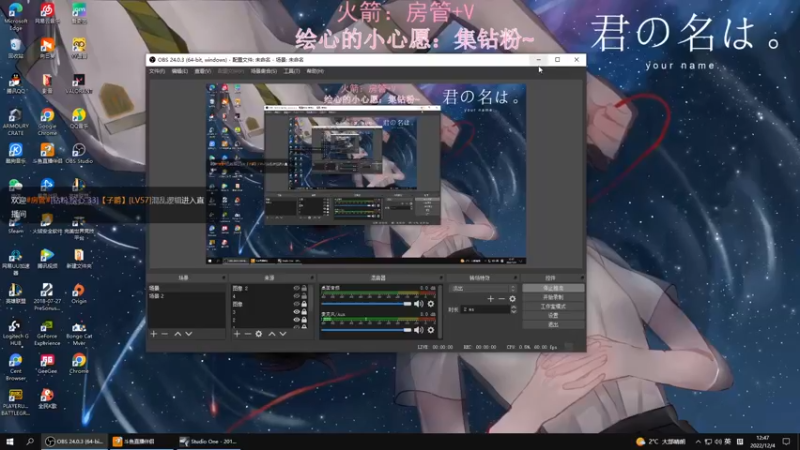The width and height of the screenshot is (800, 450).
Task: Open the 场景集合(S) menu in OBS
Action: coord(264,71)
